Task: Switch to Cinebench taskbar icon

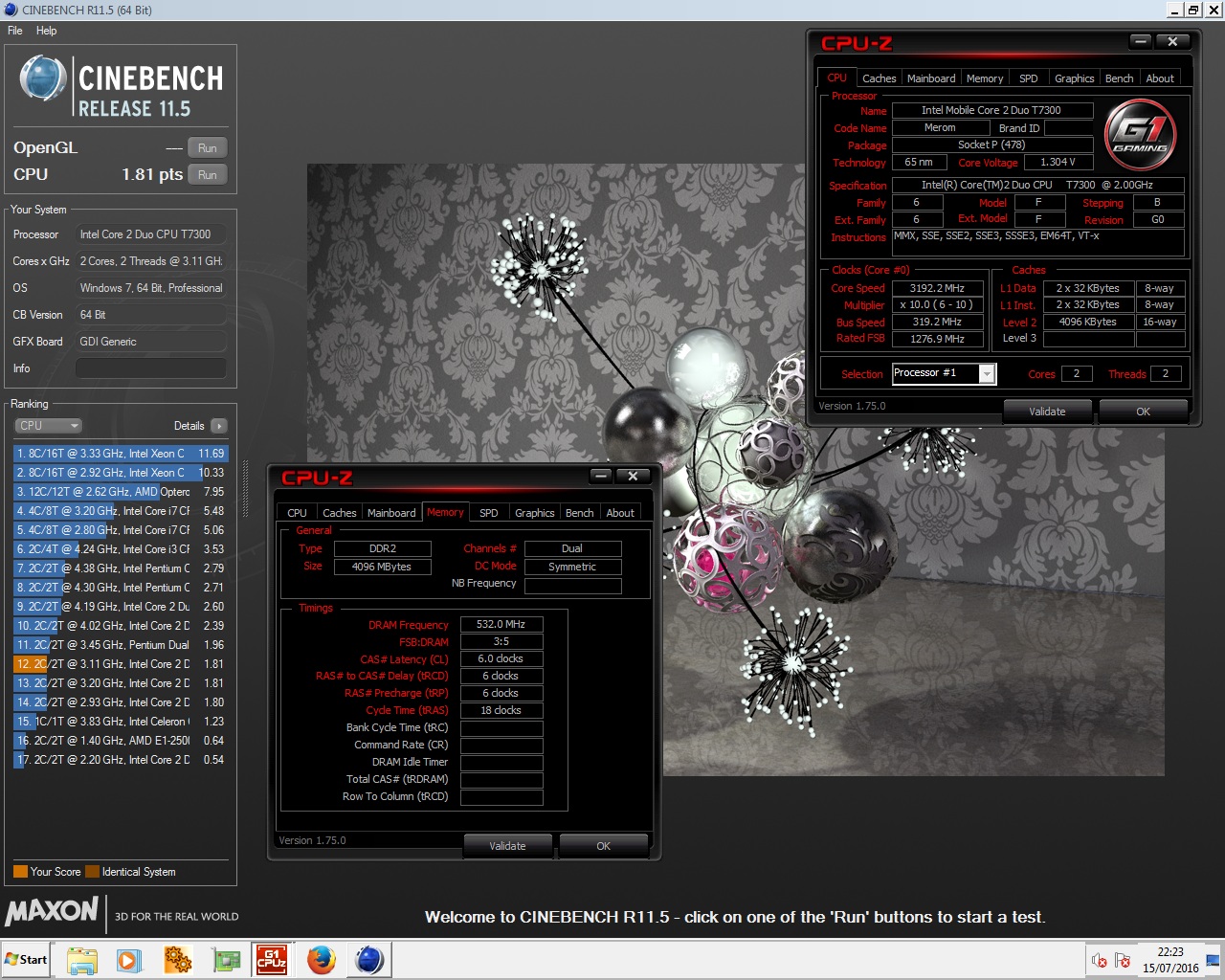Action: [368, 959]
